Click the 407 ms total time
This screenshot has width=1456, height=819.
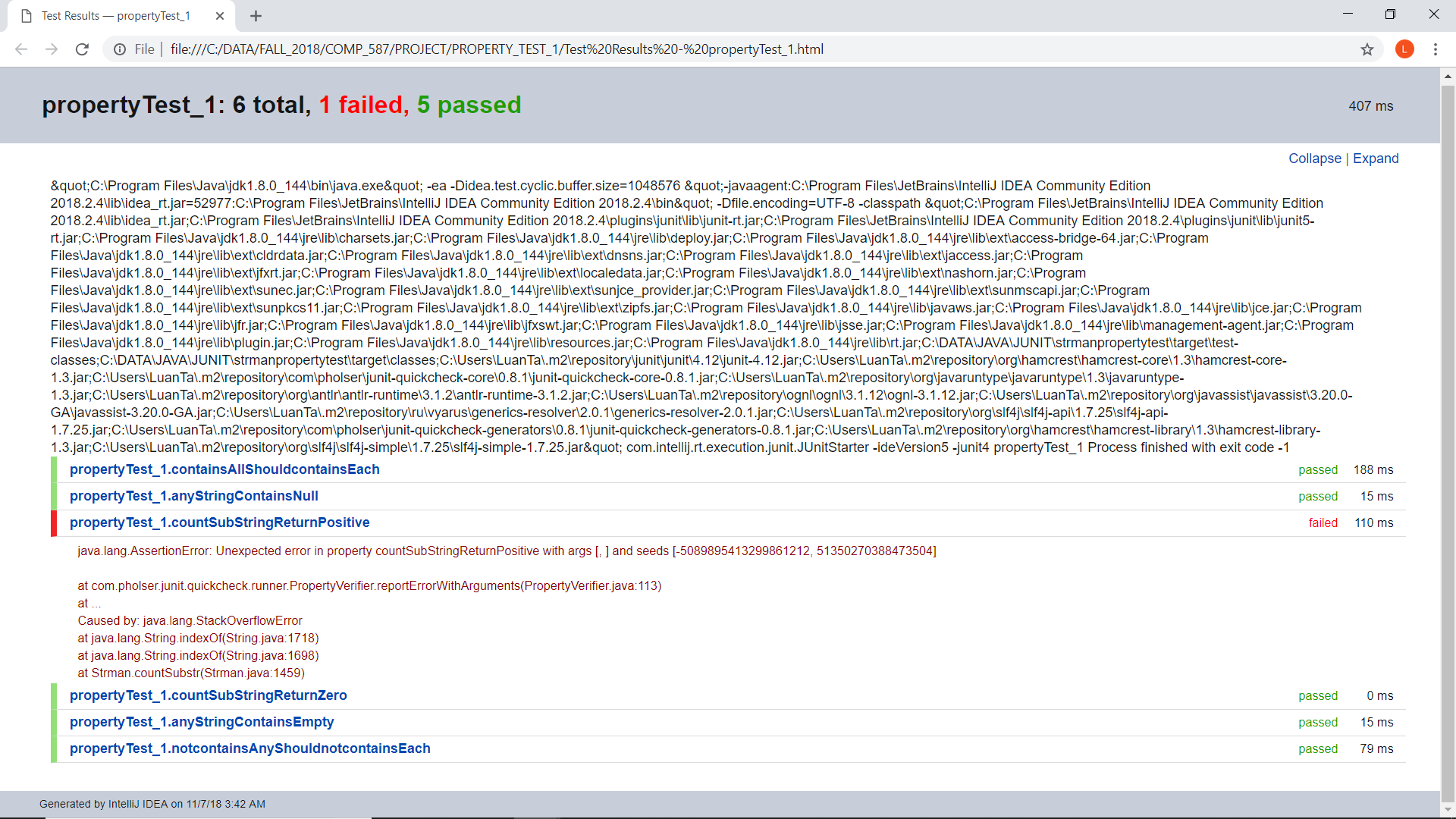click(x=1371, y=106)
